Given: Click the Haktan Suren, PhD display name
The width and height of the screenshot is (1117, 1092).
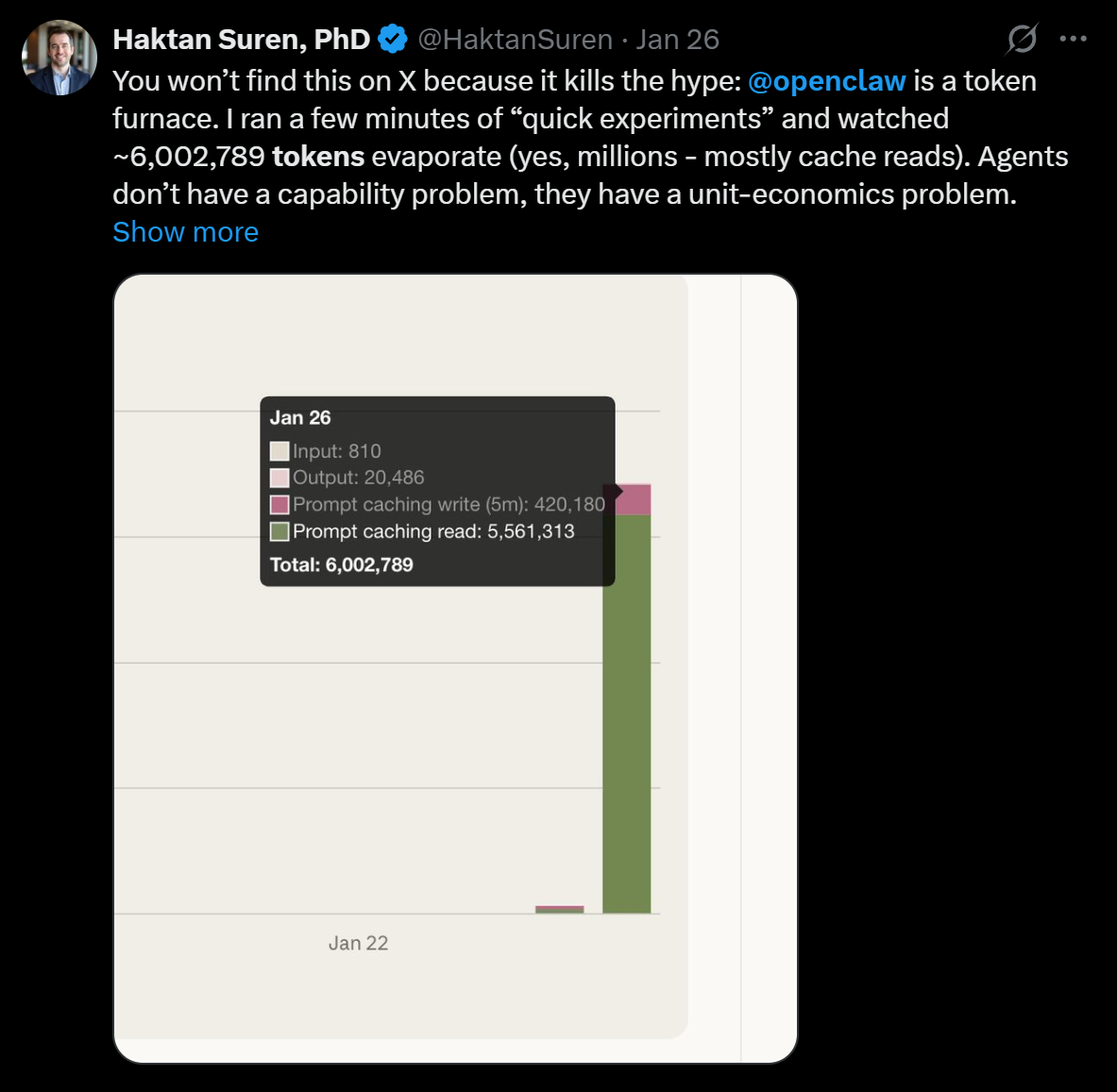Looking at the screenshot, I should (242, 39).
